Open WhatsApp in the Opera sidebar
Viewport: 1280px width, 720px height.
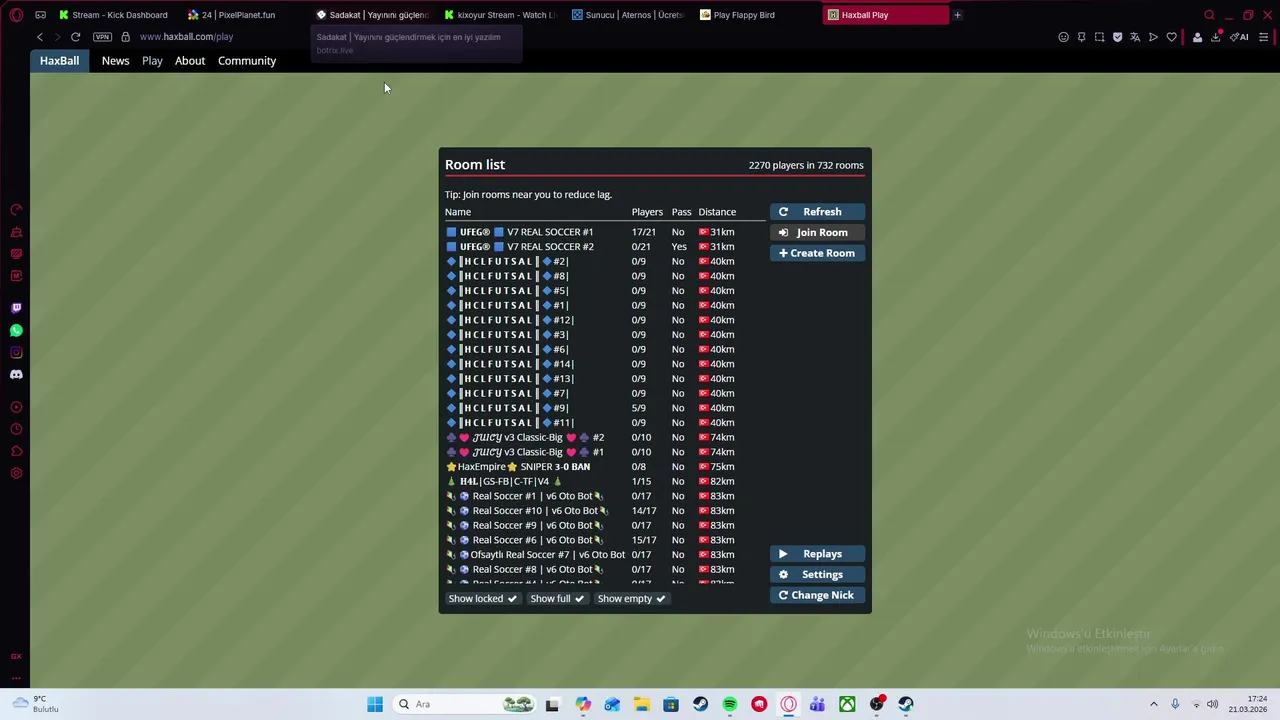point(16,330)
